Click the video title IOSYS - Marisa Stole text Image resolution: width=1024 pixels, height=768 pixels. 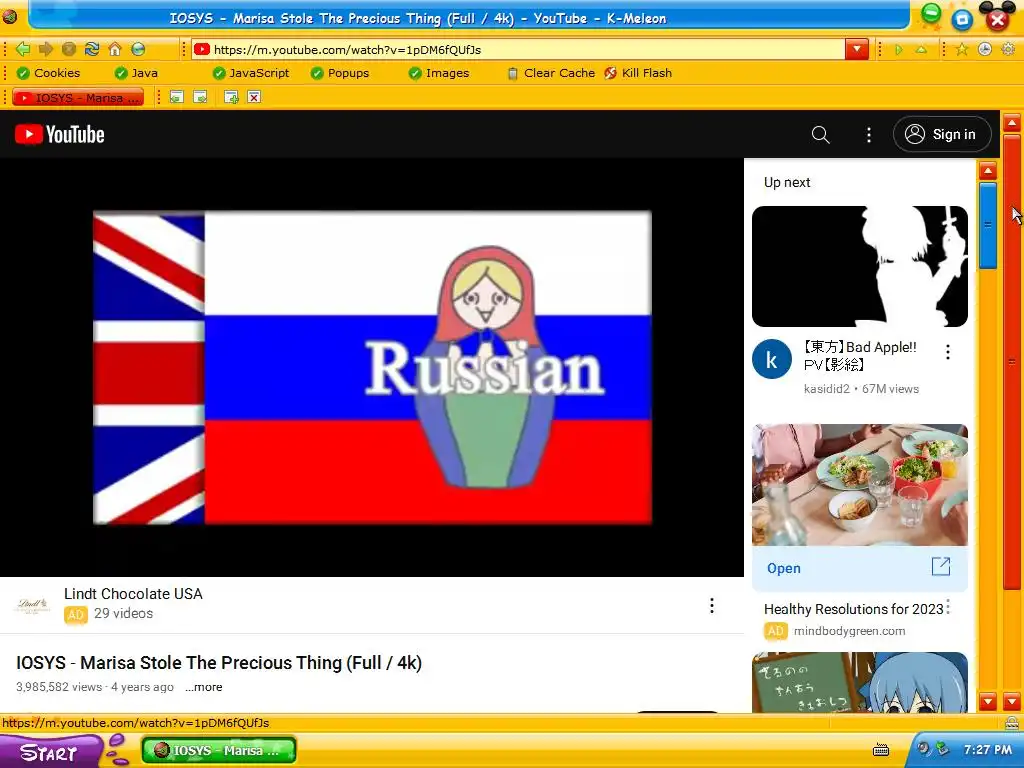(x=219, y=663)
